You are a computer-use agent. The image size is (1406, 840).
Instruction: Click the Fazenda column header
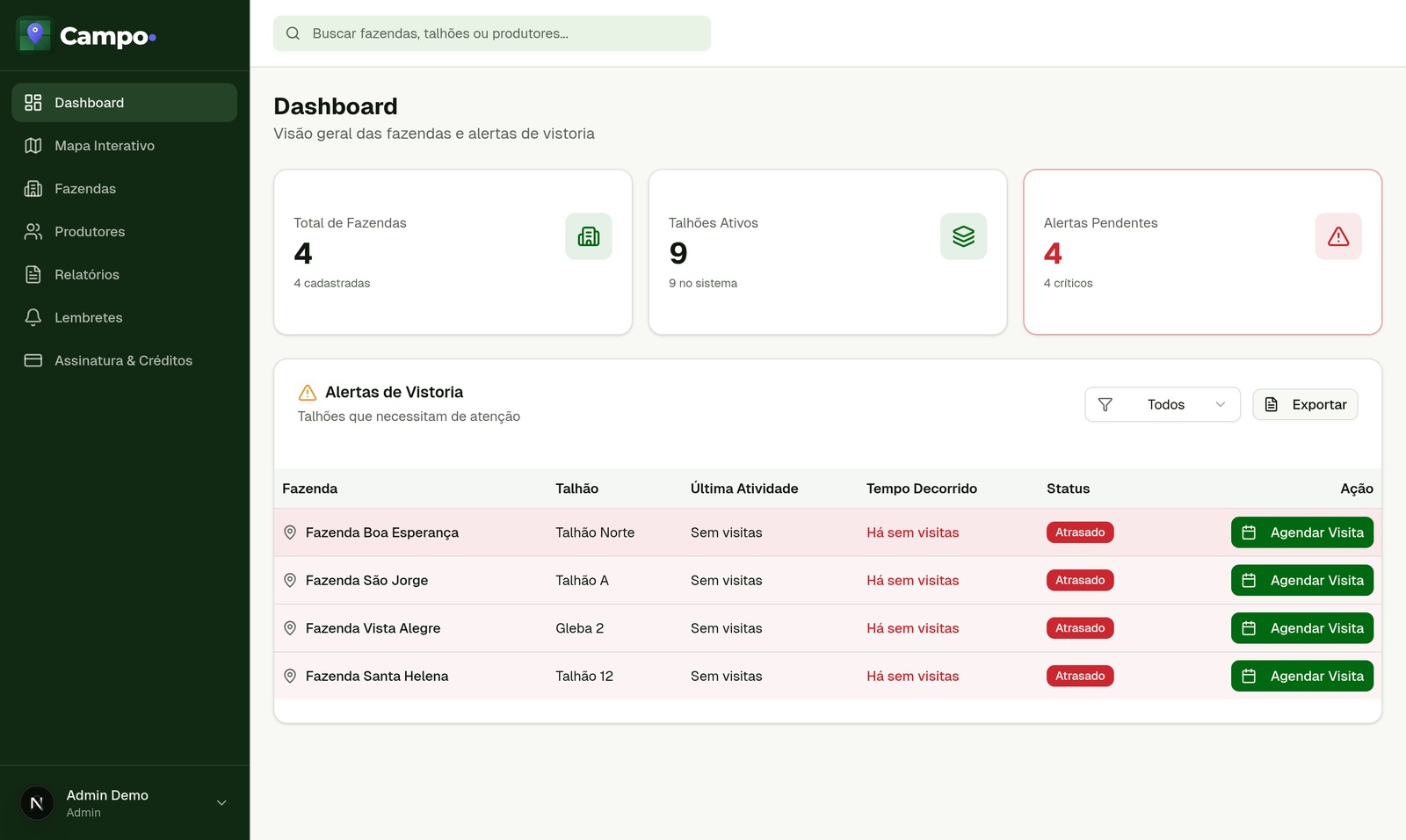pyautogui.click(x=309, y=489)
